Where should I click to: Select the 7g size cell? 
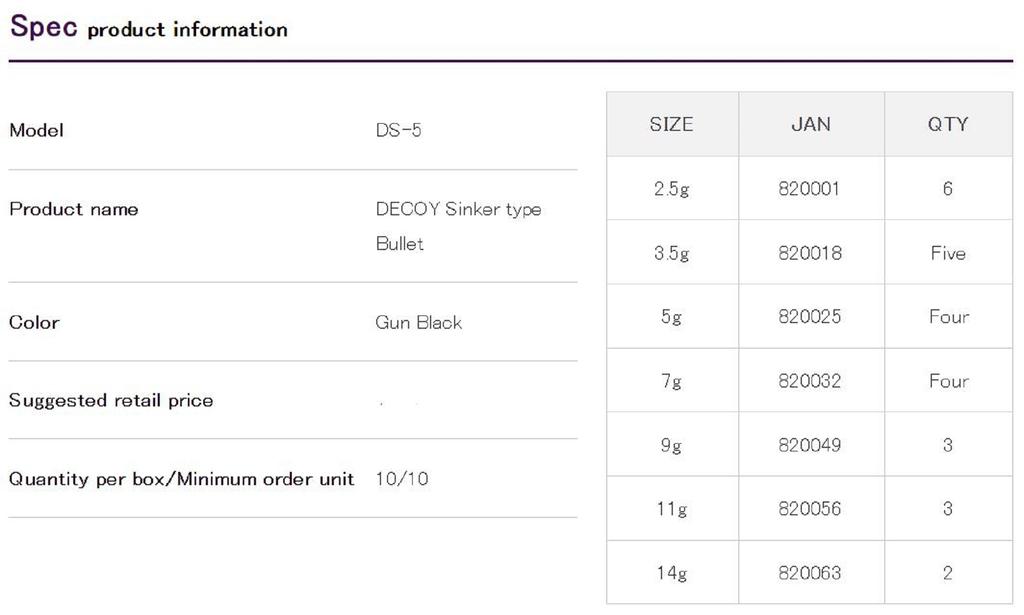[x=671, y=381]
